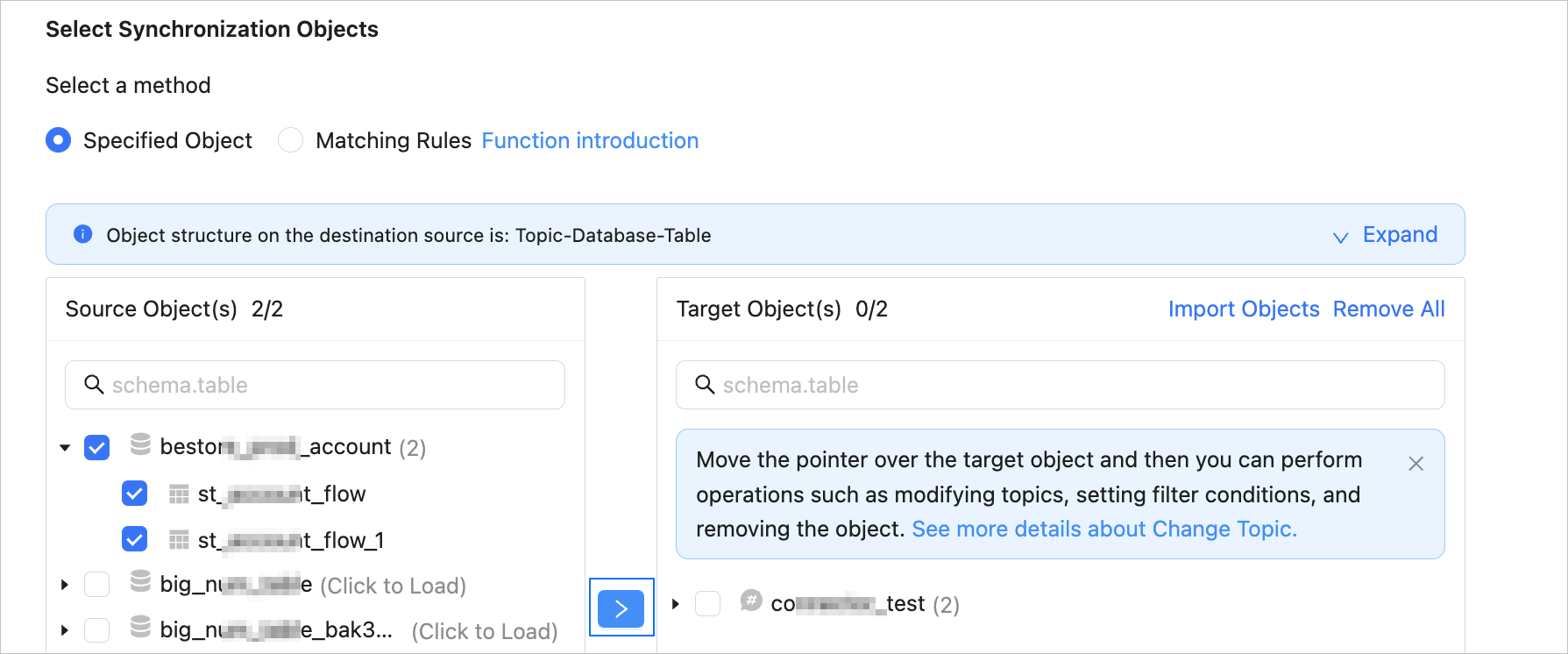Uncheck the t_flow_1 table checkbox
The width and height of the screenshot is (1568, 654).
(135, 539)
